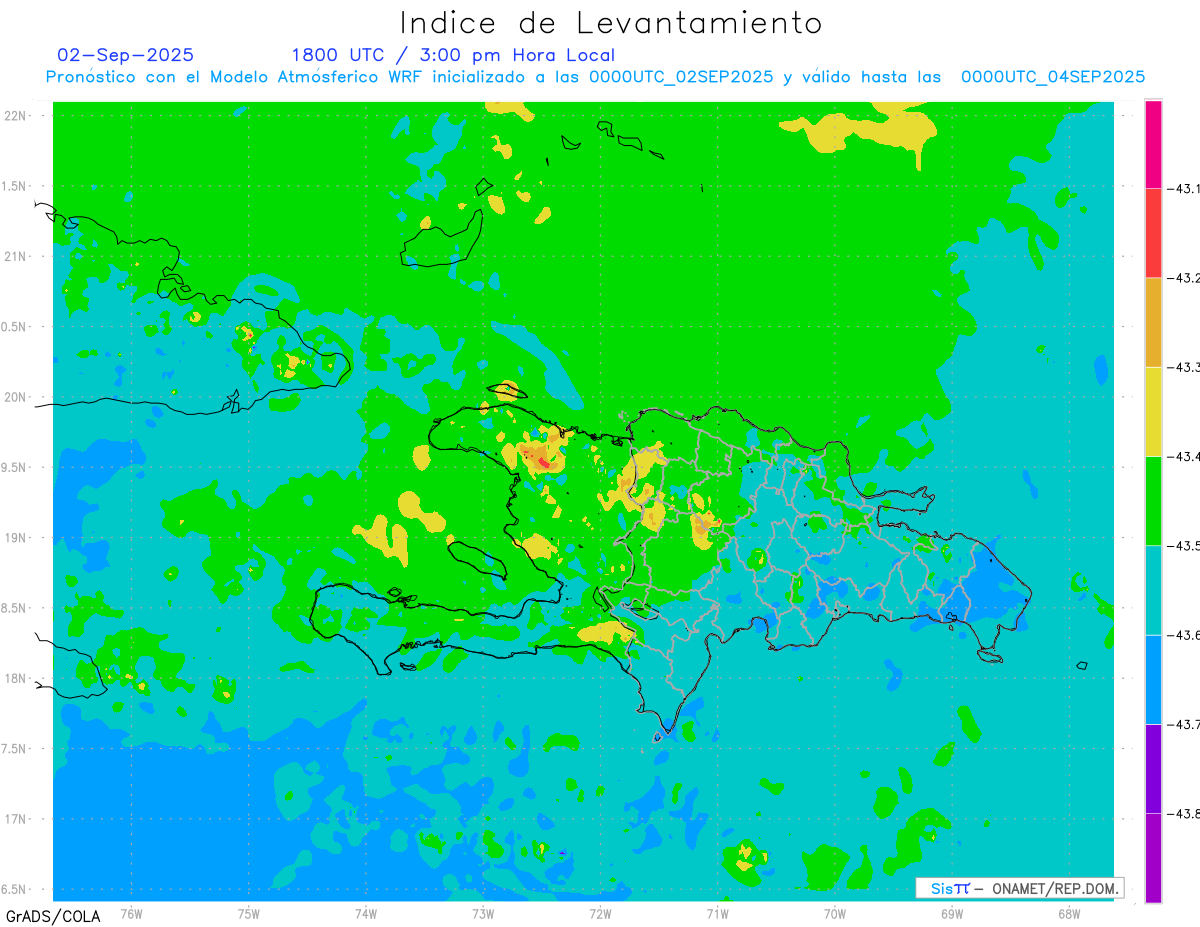Viewport: 1200px width, 927px height.
Task: Click the '22N' latitude label
Action: point(16,116)
